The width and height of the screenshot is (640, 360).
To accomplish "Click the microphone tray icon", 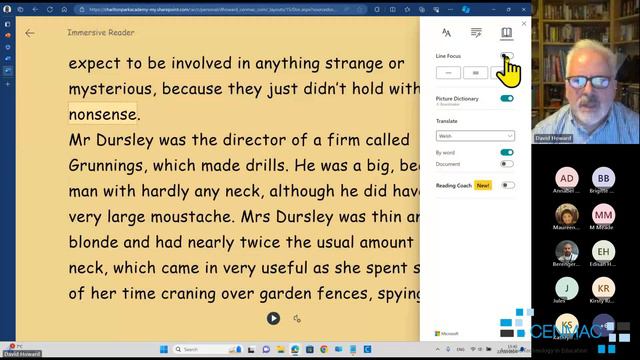I will 448,349.
